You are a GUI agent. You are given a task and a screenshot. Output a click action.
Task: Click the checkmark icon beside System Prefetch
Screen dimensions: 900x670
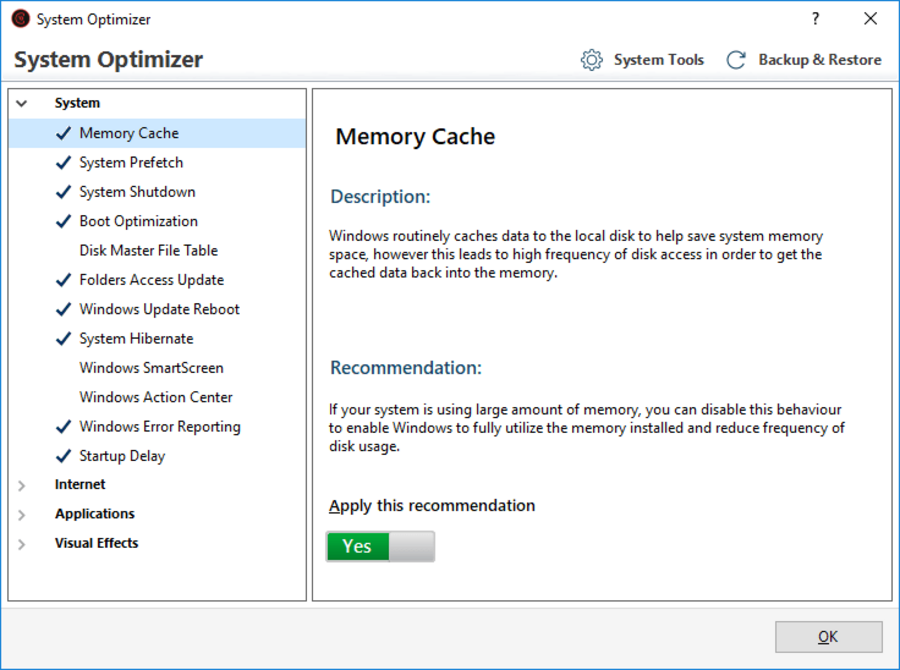click(x=64, y=163)
